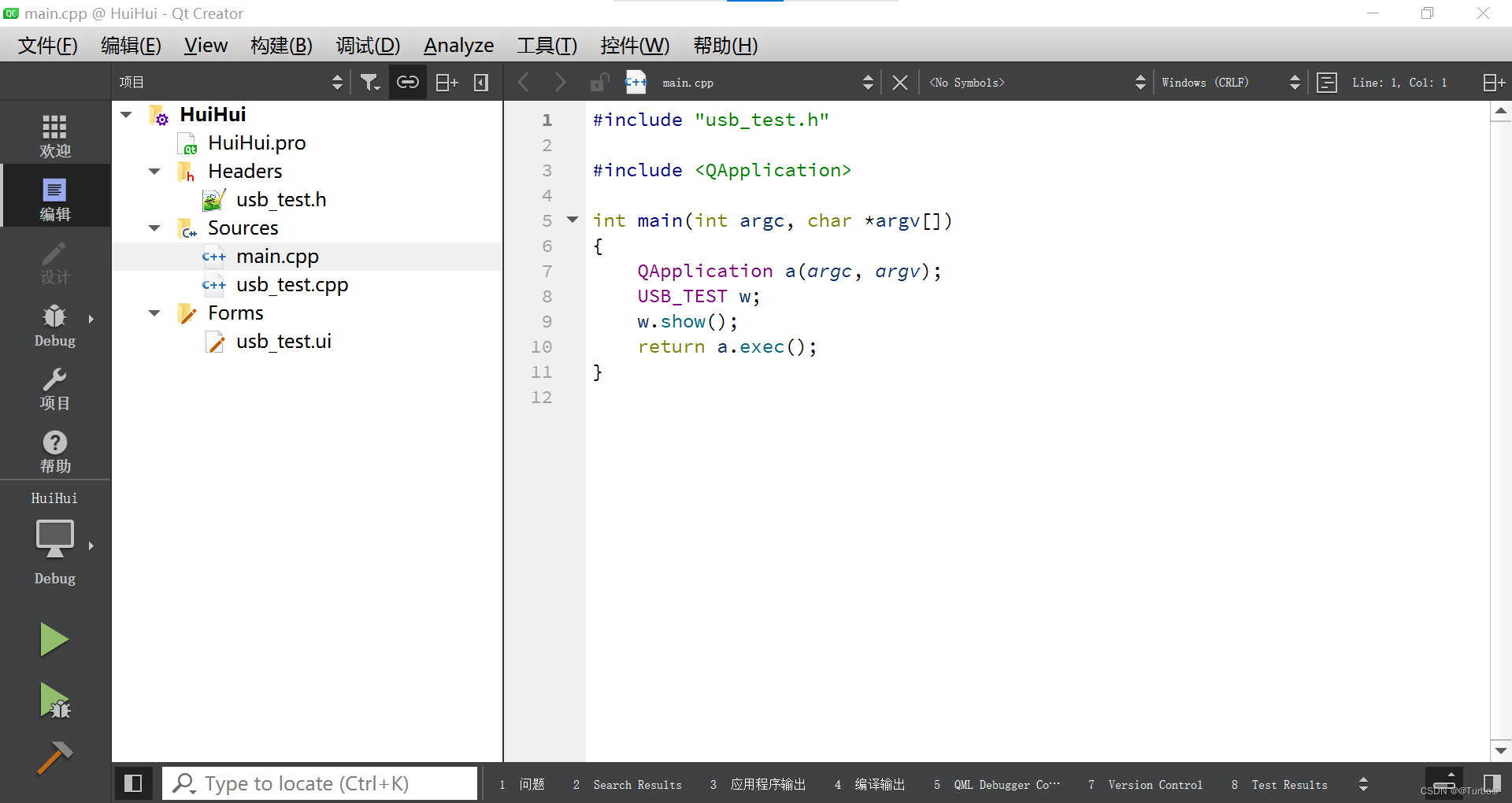1512x803 pixels.
Task: Toggle synchronize with editor link icon
Action: (408, 82)
